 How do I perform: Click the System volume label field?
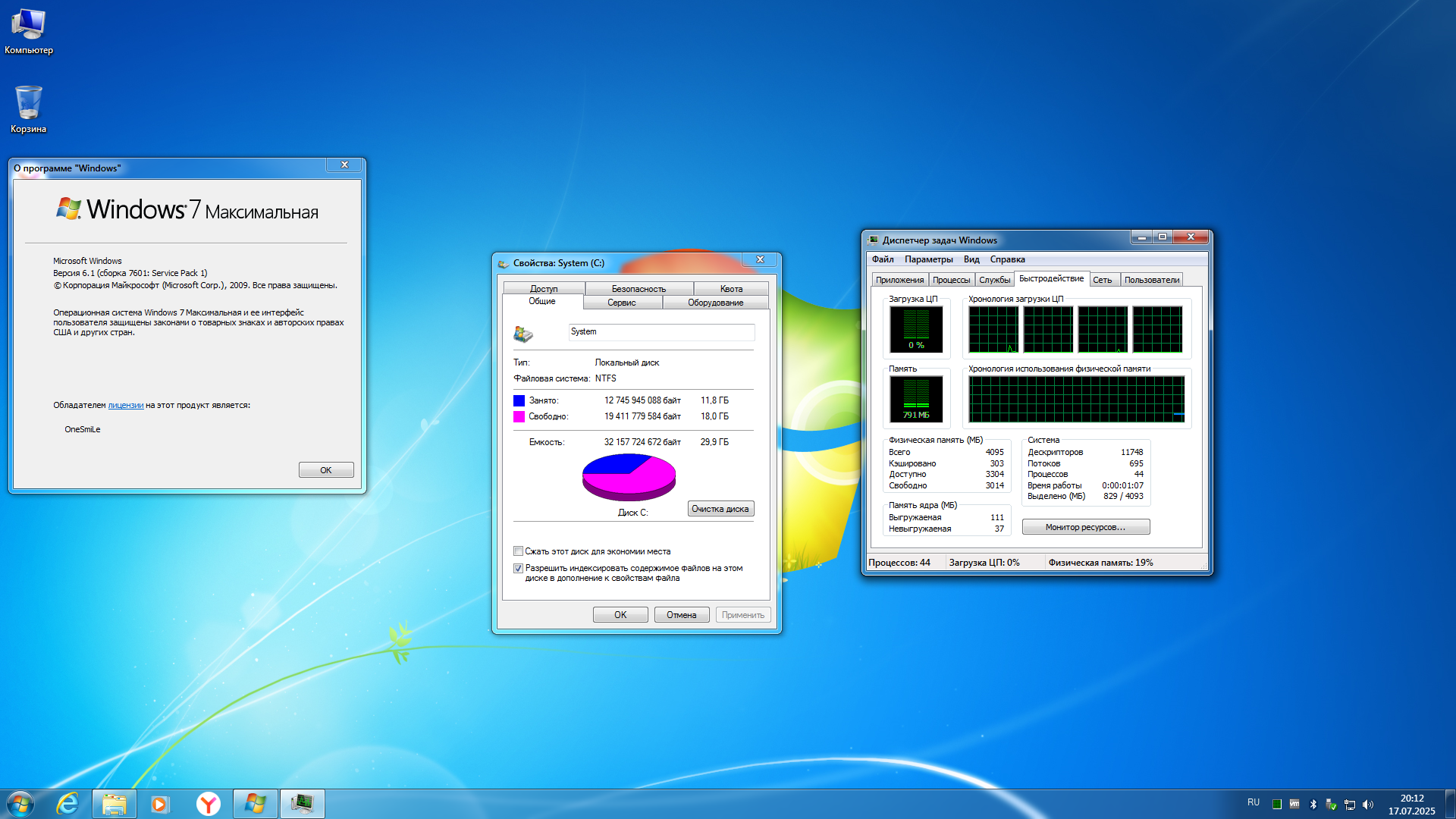coord(661,332)
